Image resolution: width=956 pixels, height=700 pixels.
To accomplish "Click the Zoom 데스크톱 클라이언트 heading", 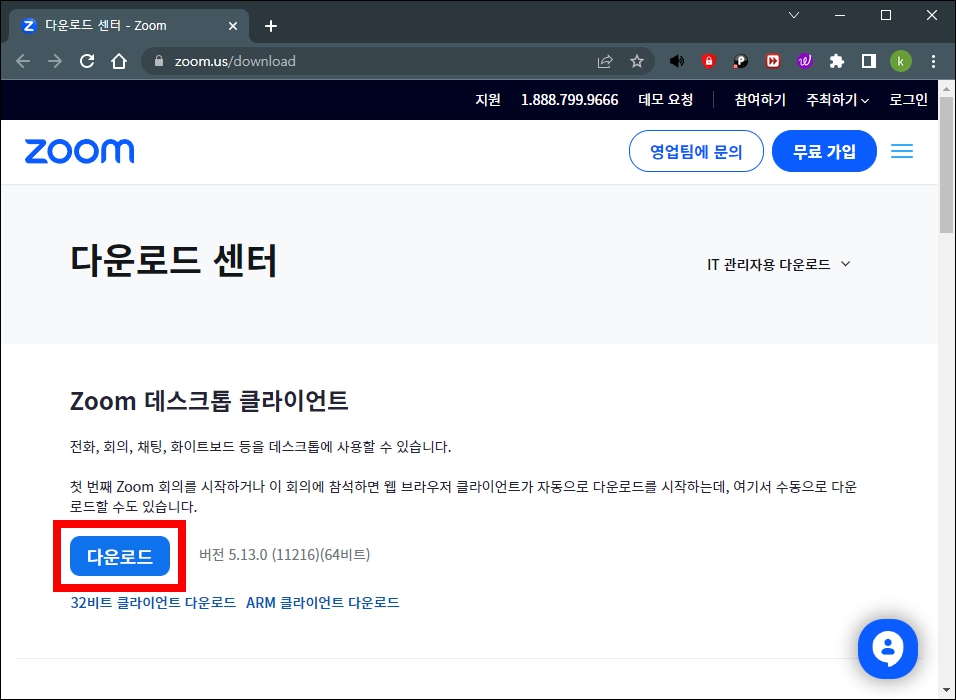I will pos(209,401).
